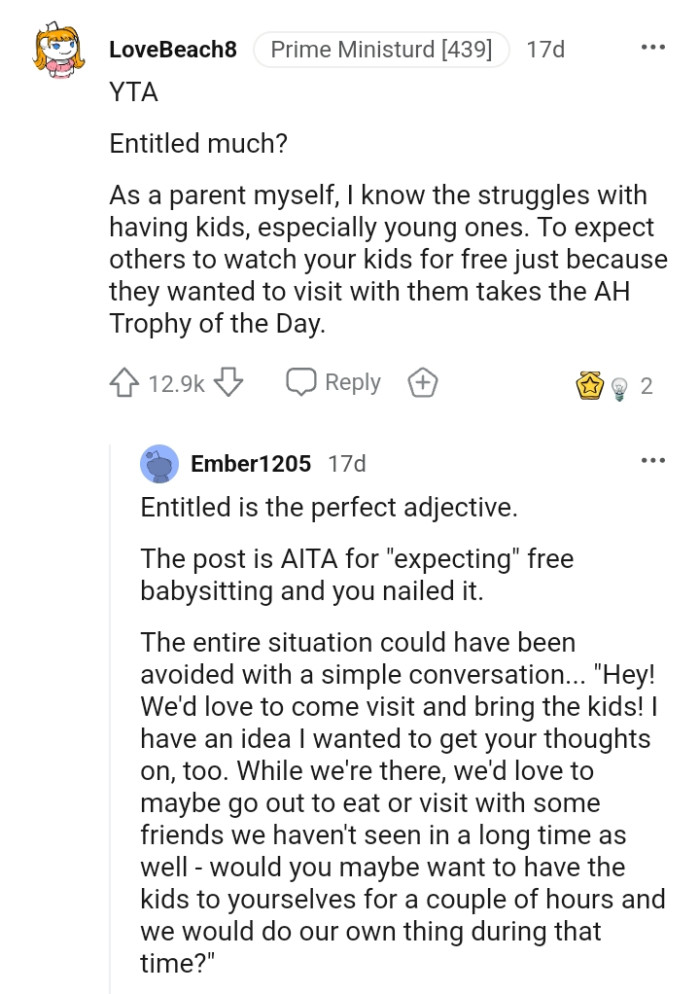Click 17d timestamp on Ember1205's comment
700x994 pixels.
point(345,463)
